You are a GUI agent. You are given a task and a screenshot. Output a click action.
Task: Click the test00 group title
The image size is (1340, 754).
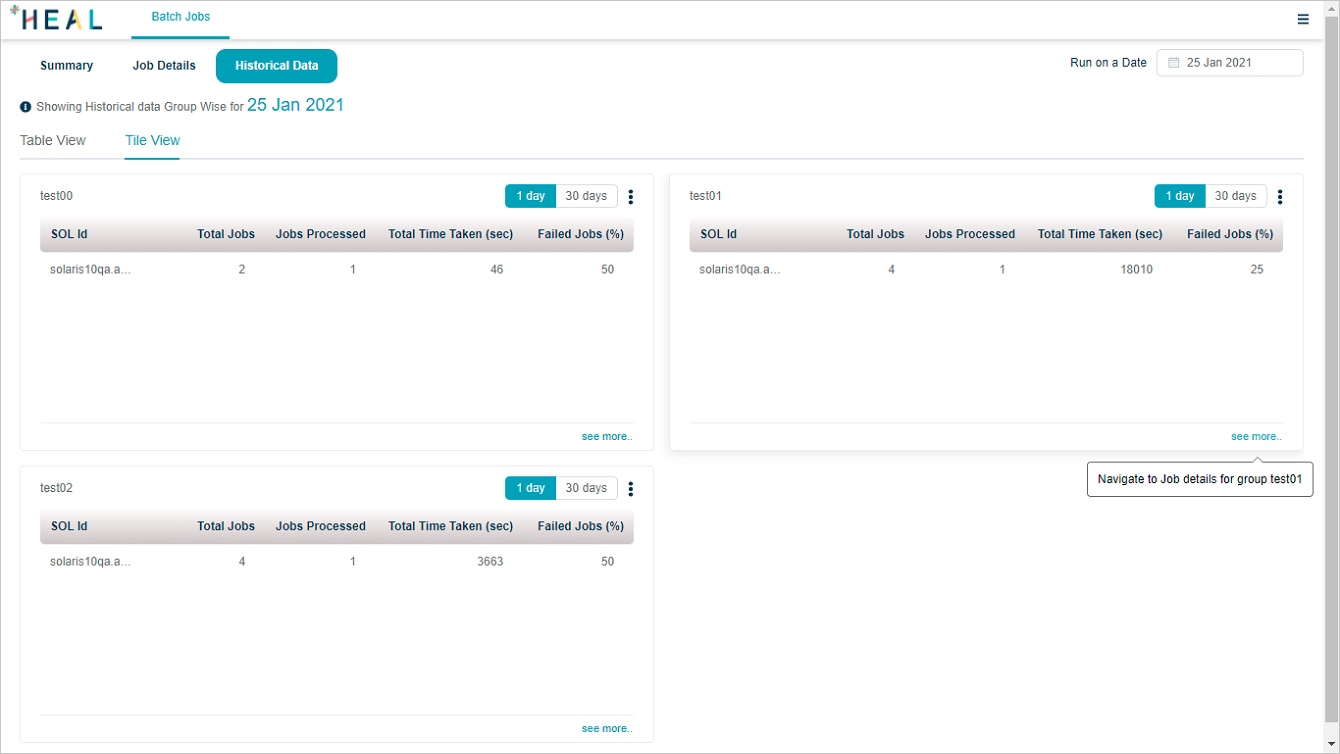(x=56, y=197)
